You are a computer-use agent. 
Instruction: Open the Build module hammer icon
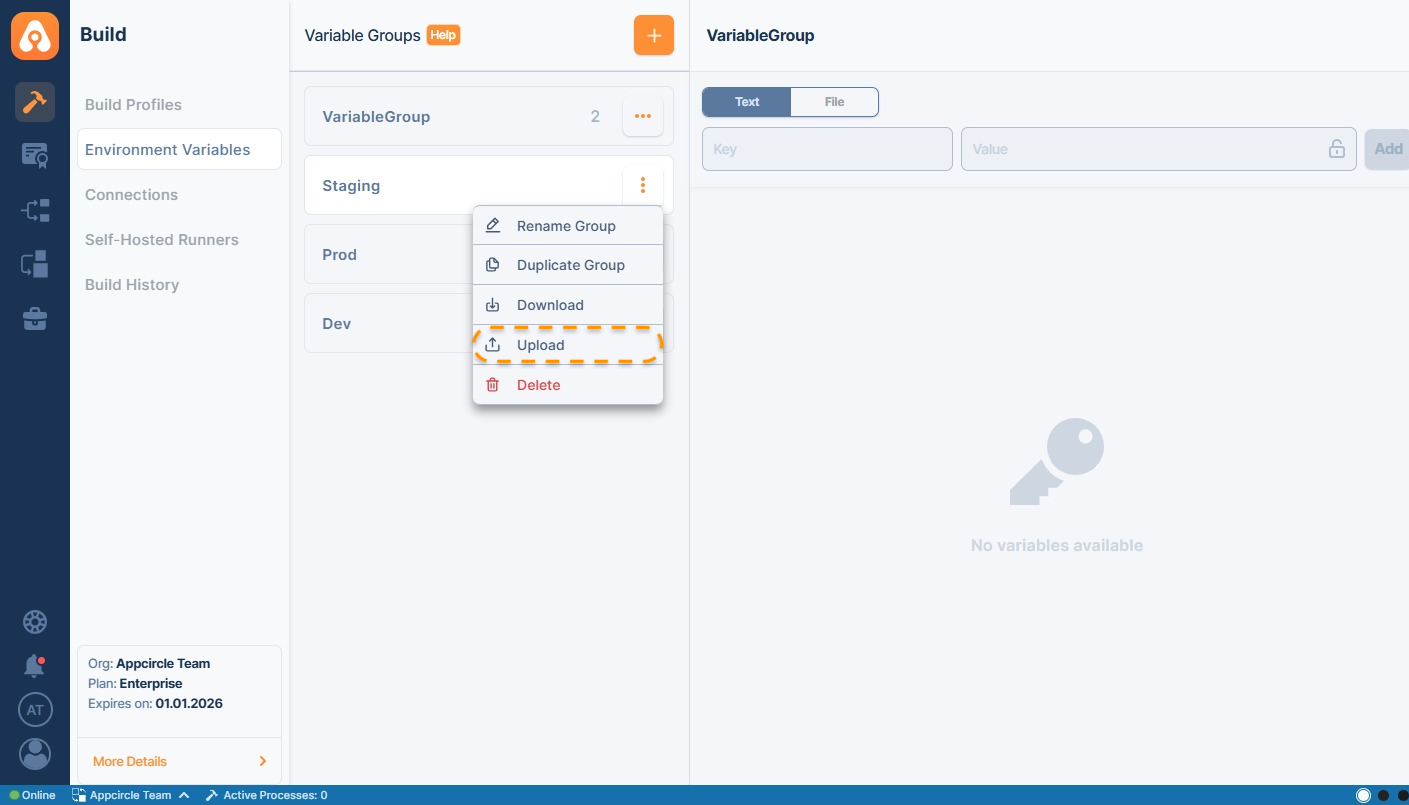(x=35, y=102)
